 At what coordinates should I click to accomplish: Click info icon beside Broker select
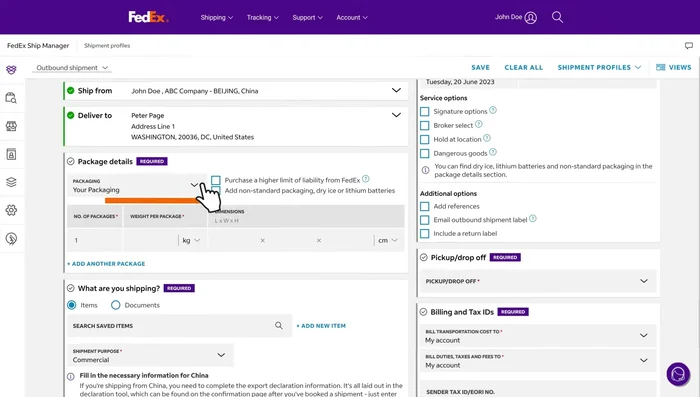[479, 124]
